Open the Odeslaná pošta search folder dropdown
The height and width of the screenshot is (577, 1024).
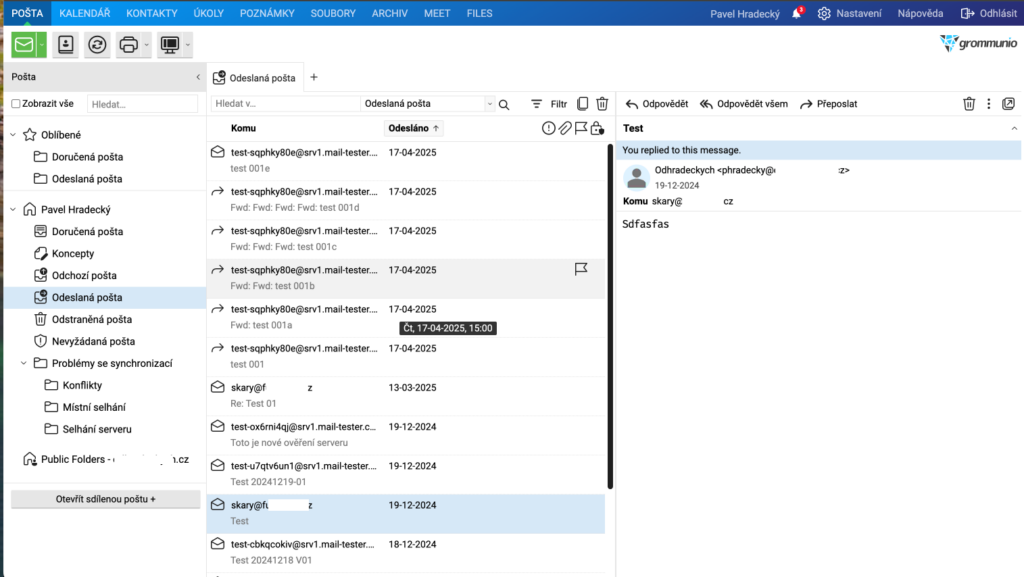pos(490,104)
